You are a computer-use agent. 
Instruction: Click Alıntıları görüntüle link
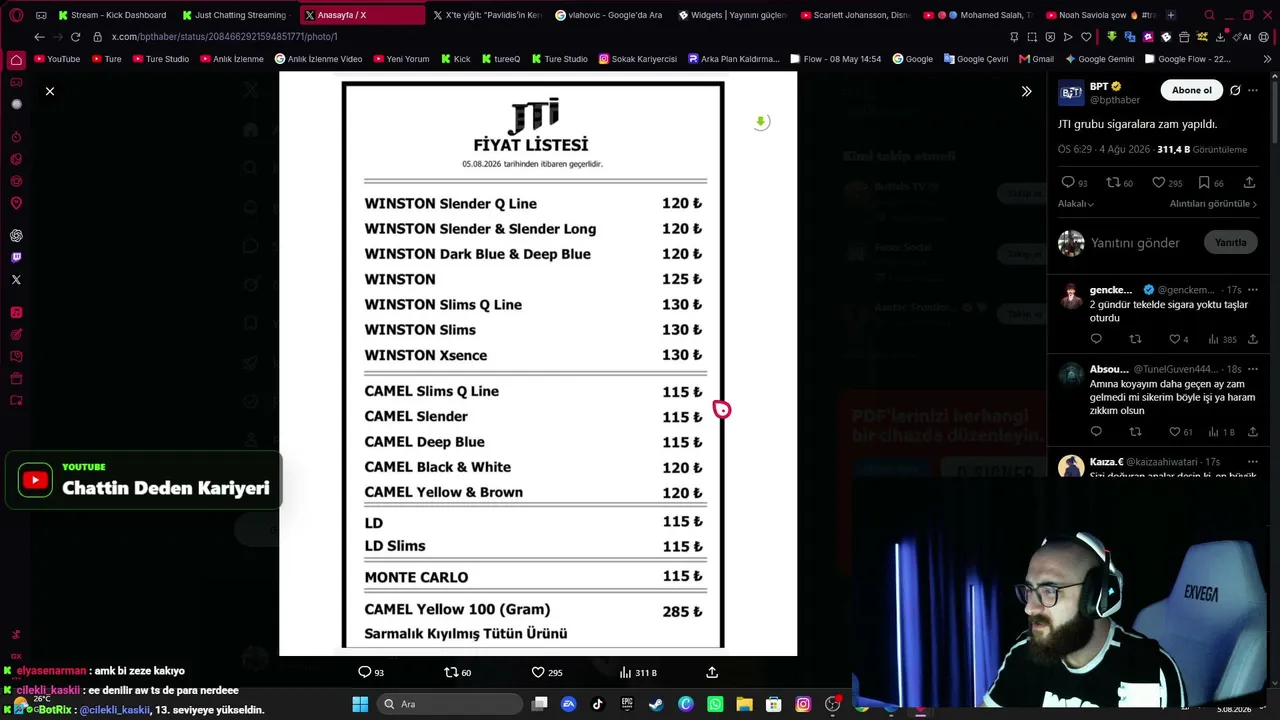[x=1213, y=204]
